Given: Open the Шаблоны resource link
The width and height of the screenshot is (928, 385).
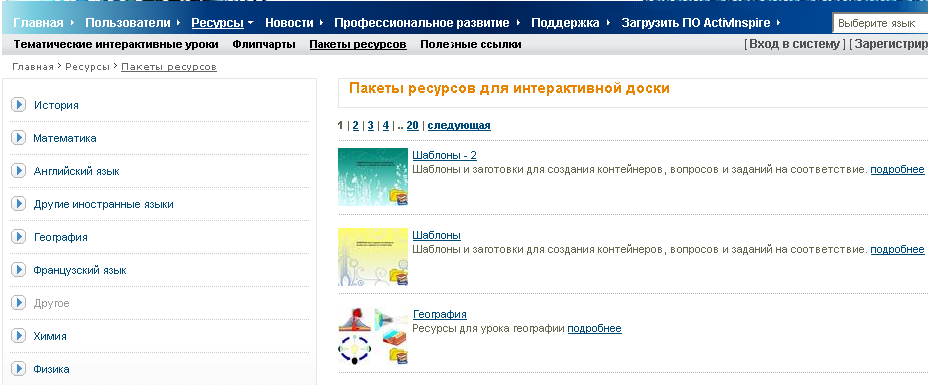Looking at the screenshot, I should (x=436, y=235).
